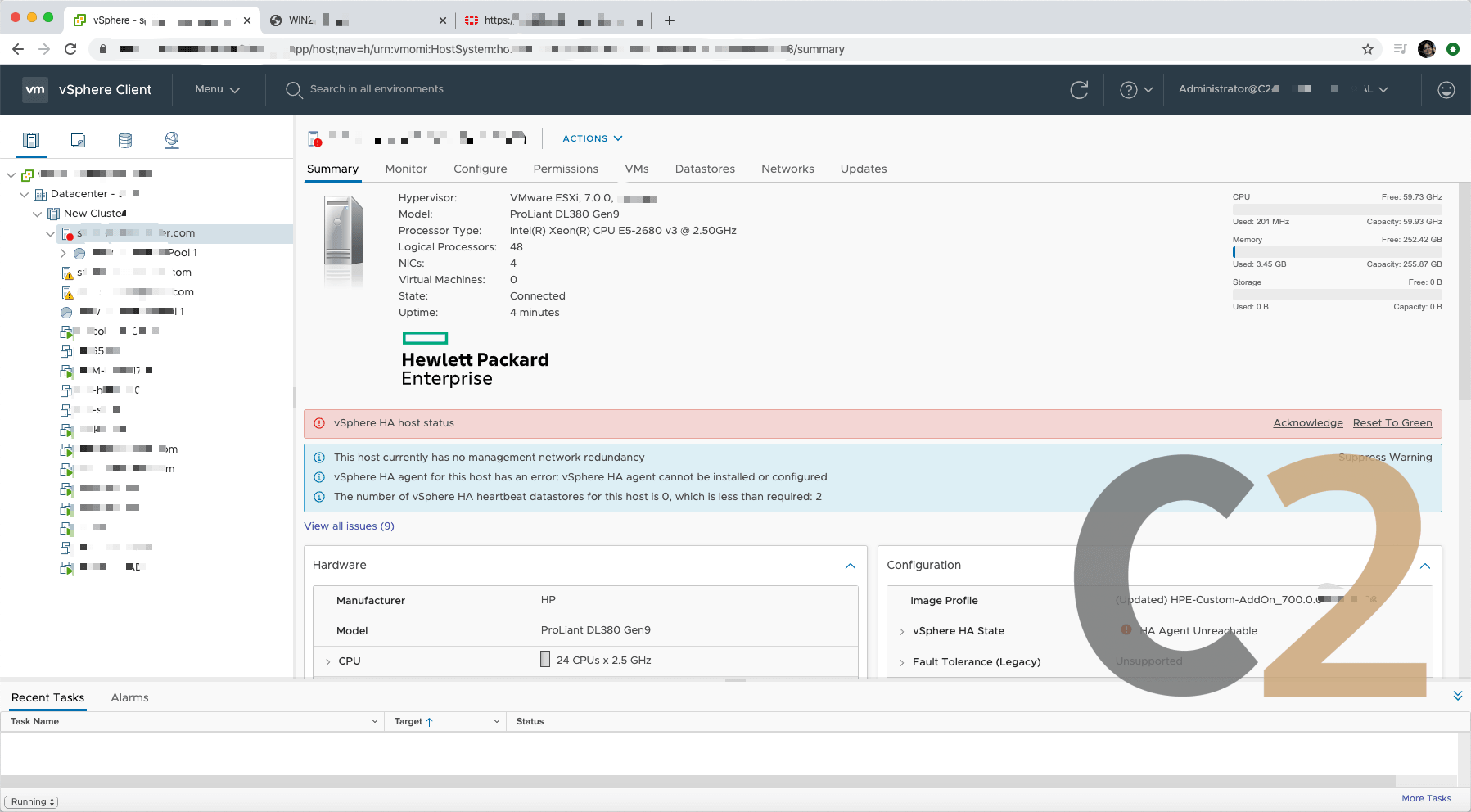Open the Menu dropdown

pyautogui.click(x=217, y=89)
